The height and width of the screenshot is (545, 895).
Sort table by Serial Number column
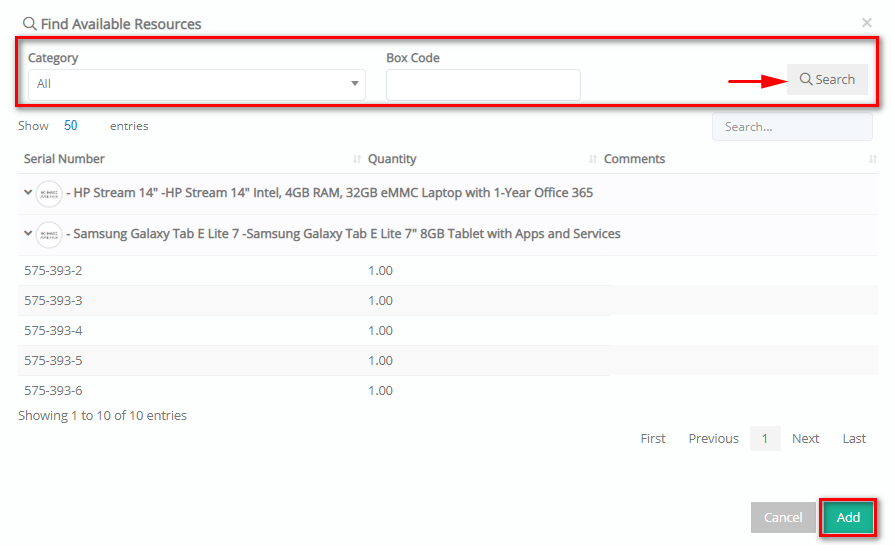click(64, 159)
